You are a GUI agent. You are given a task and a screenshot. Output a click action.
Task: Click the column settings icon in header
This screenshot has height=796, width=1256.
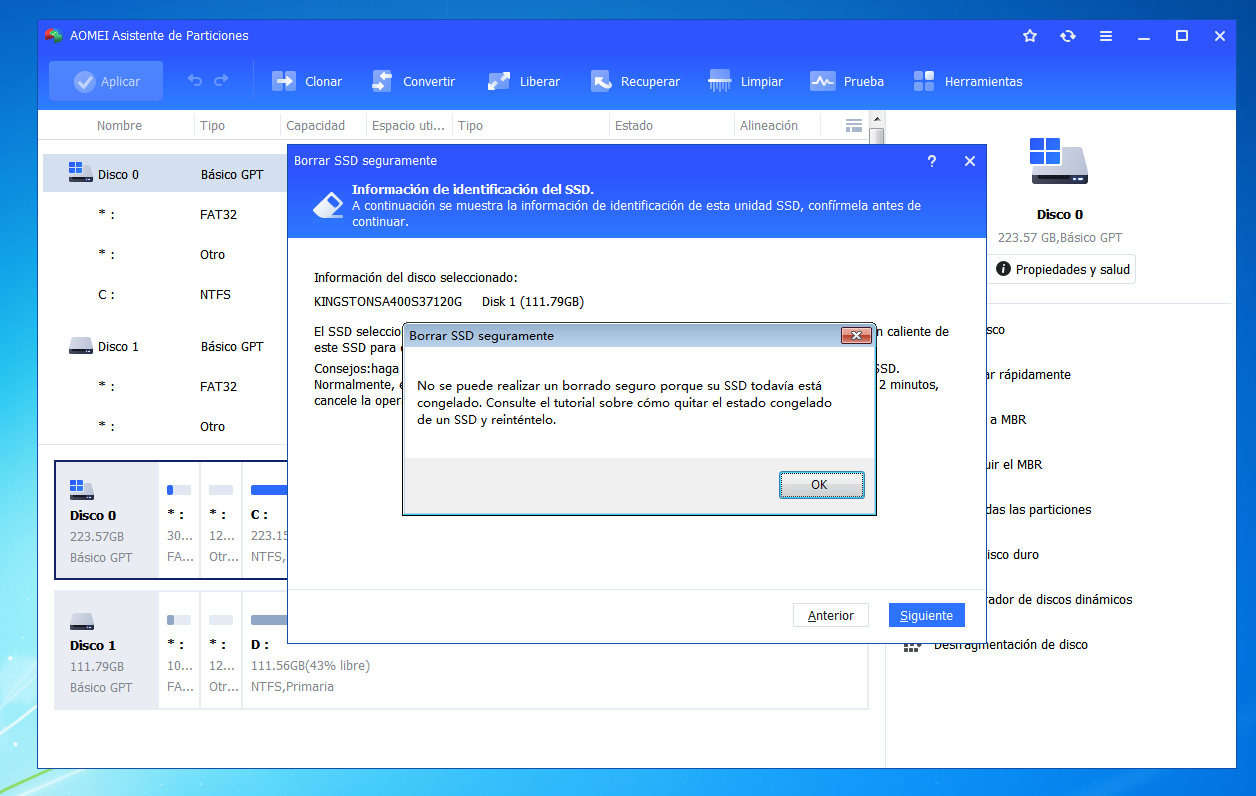coord(853,126)
